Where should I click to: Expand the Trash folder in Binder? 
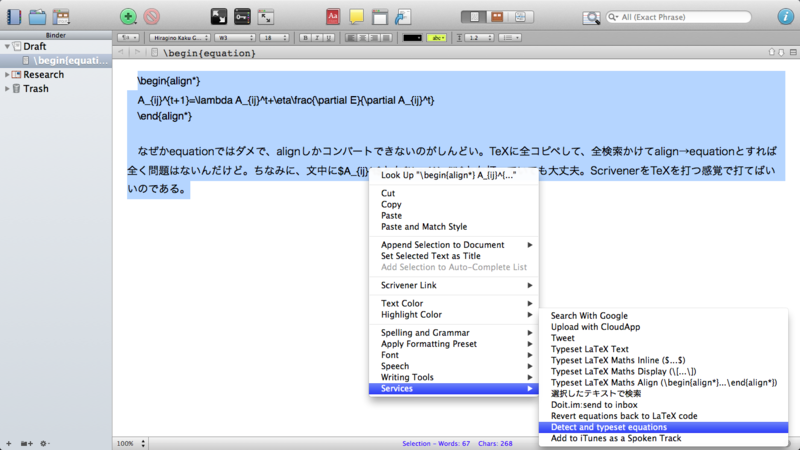click(x=7, y=89)
